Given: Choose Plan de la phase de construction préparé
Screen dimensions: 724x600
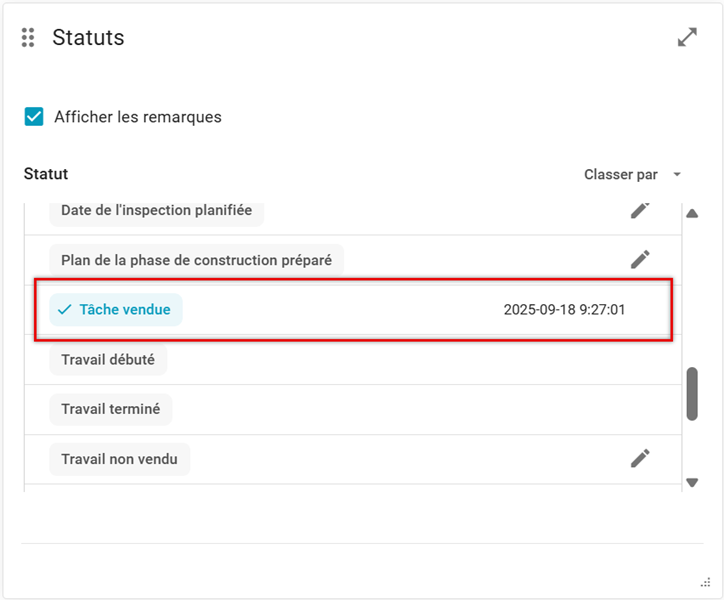Looking at the screenshot, I should point(196,260).
